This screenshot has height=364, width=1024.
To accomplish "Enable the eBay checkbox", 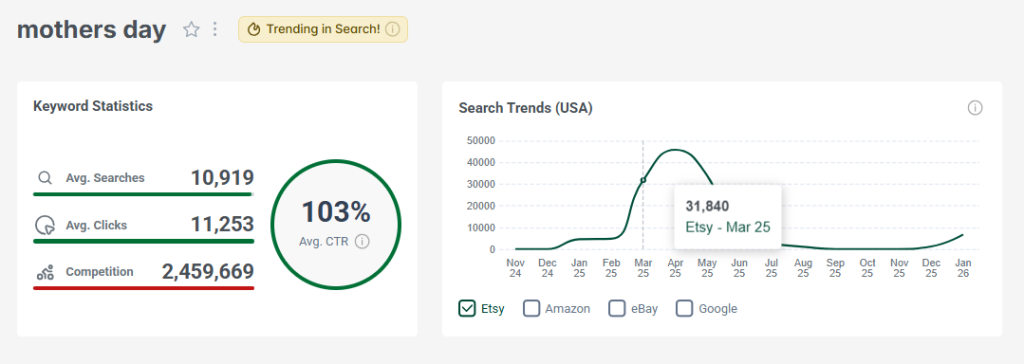I will (x=616, y=308).
